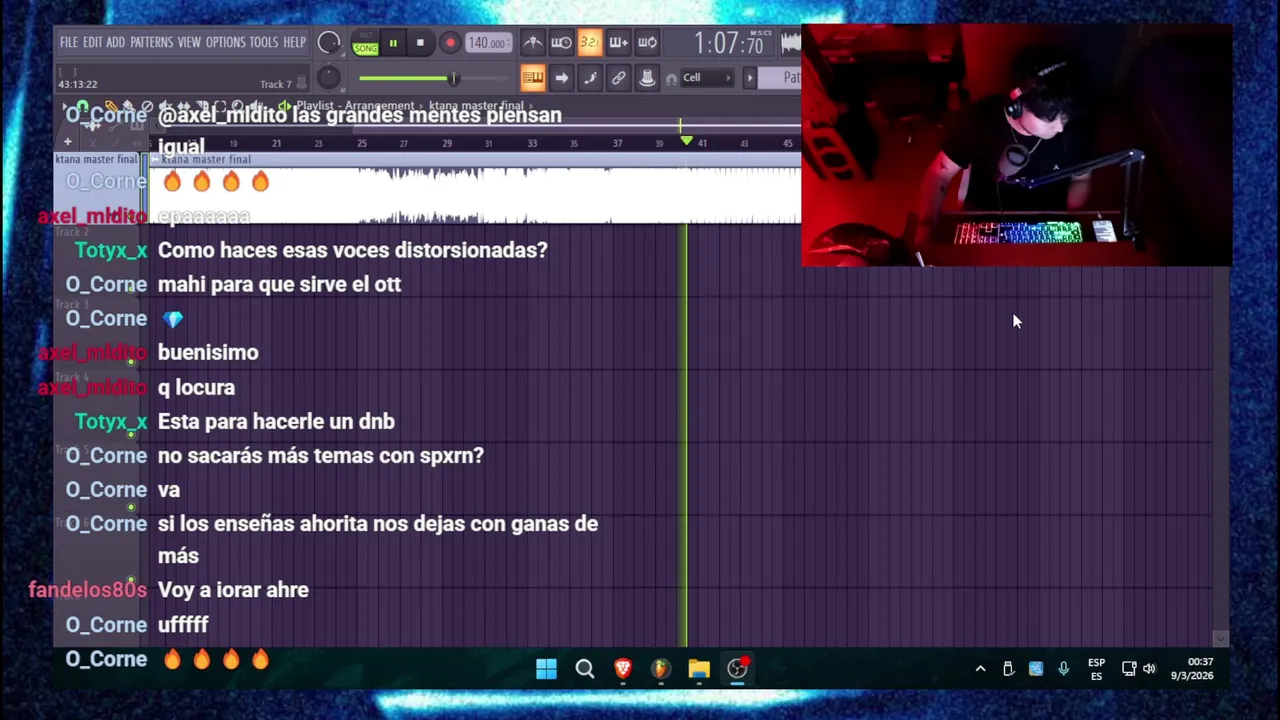This screenshot has height=720, width=1280.
Task: Click the Playlist - Arrangement breadcrumb
Action: [354, 106]
